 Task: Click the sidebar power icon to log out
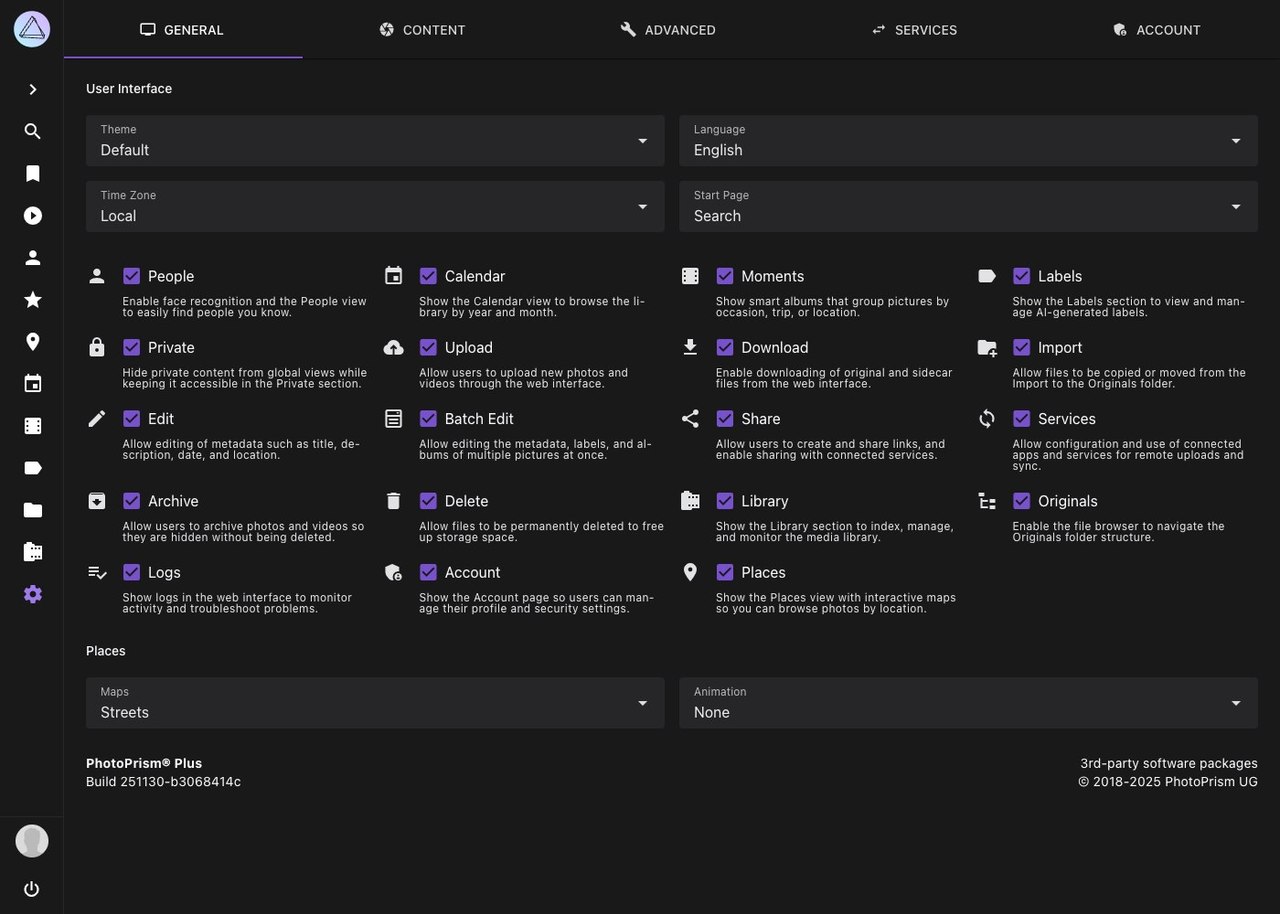(x=32, y=889)
